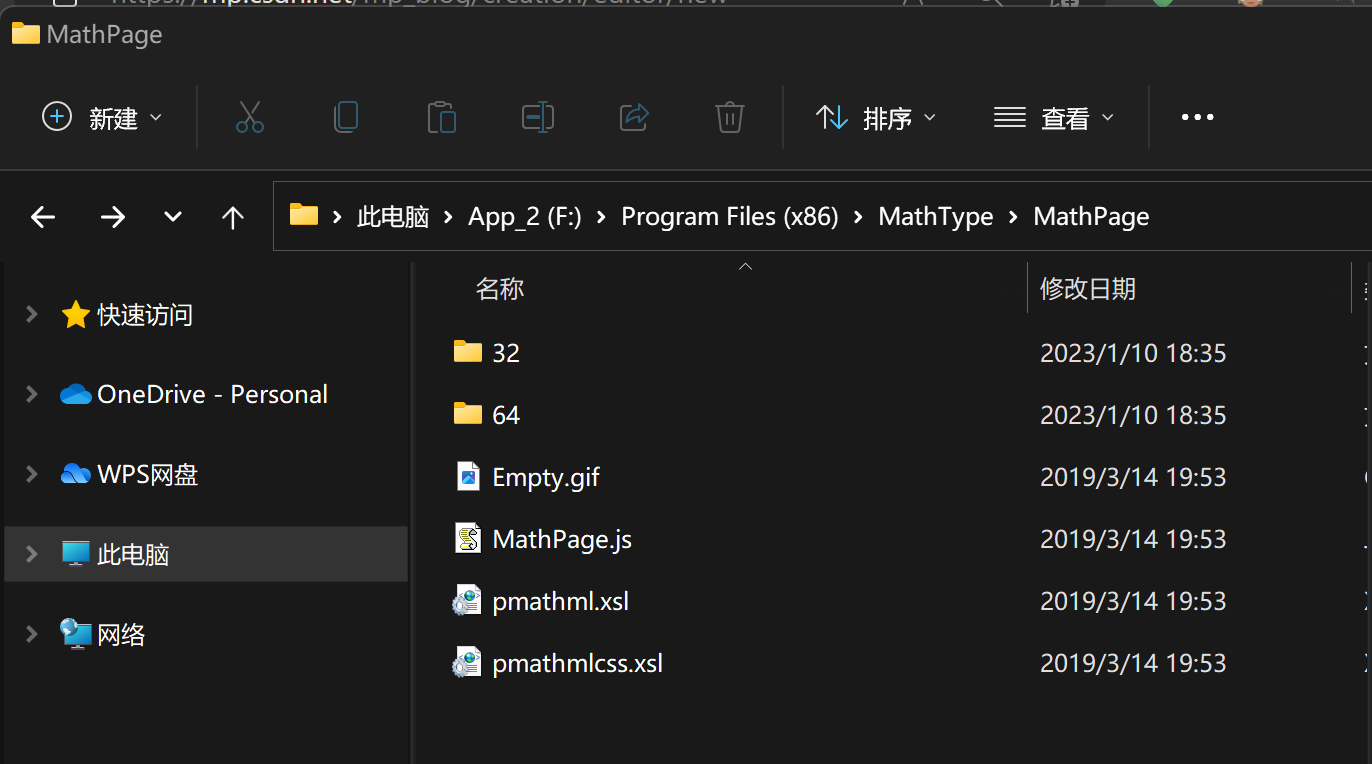Viewport: 1372px width, 764px height.
Task: Open the three-dot More options menu
Action: click(x=1197, y=117)
